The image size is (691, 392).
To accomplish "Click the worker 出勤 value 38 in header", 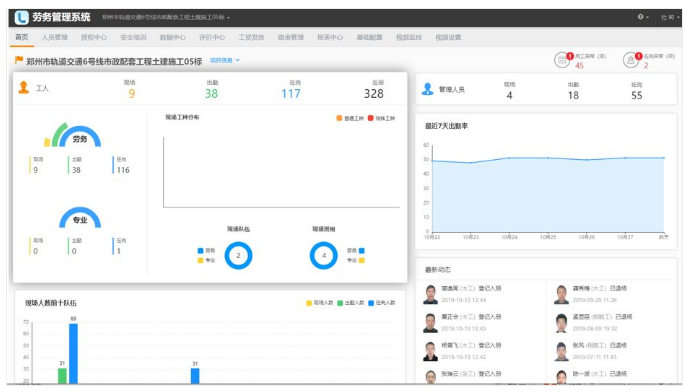I will 212,93.
